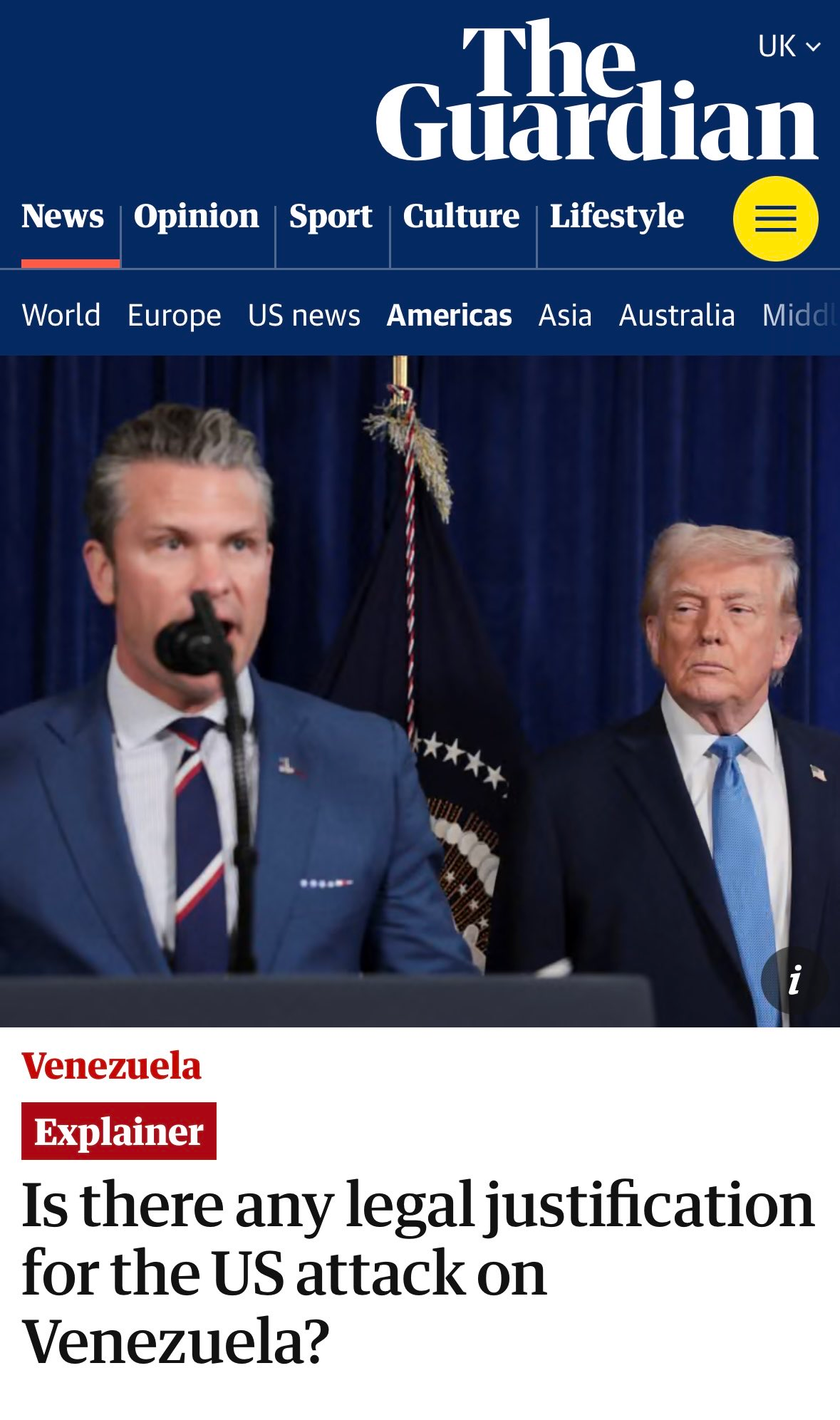
Task: Show image caption info icon
Action: [x=794, y=980]
